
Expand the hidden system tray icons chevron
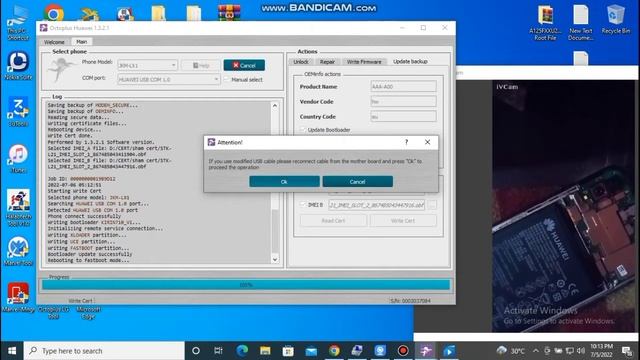[x=536, y=351]
